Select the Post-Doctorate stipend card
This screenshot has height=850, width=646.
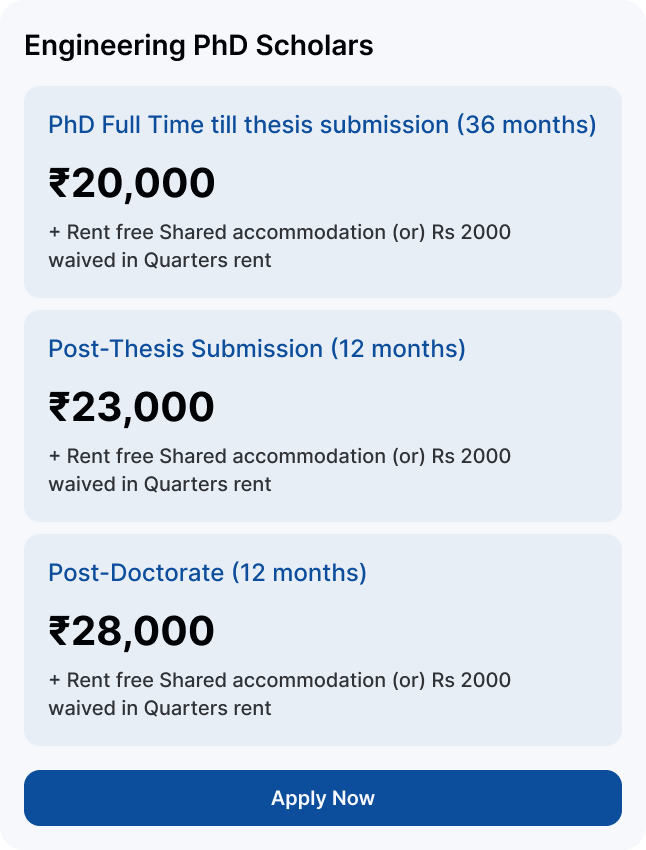tap(323, 640)
